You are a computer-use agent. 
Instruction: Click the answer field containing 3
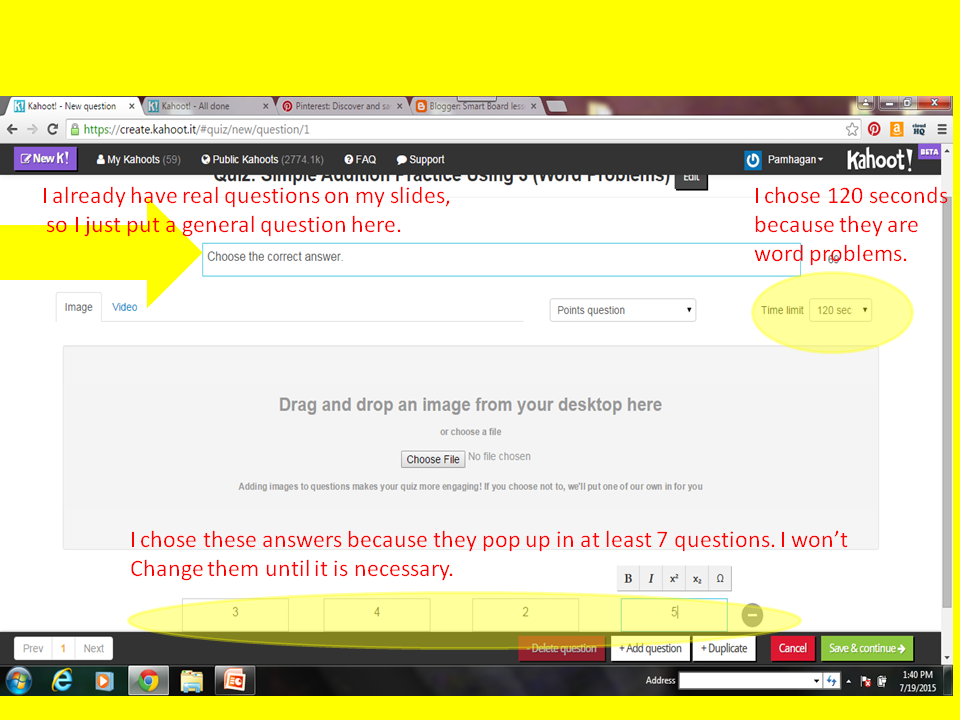pos(235,614)
